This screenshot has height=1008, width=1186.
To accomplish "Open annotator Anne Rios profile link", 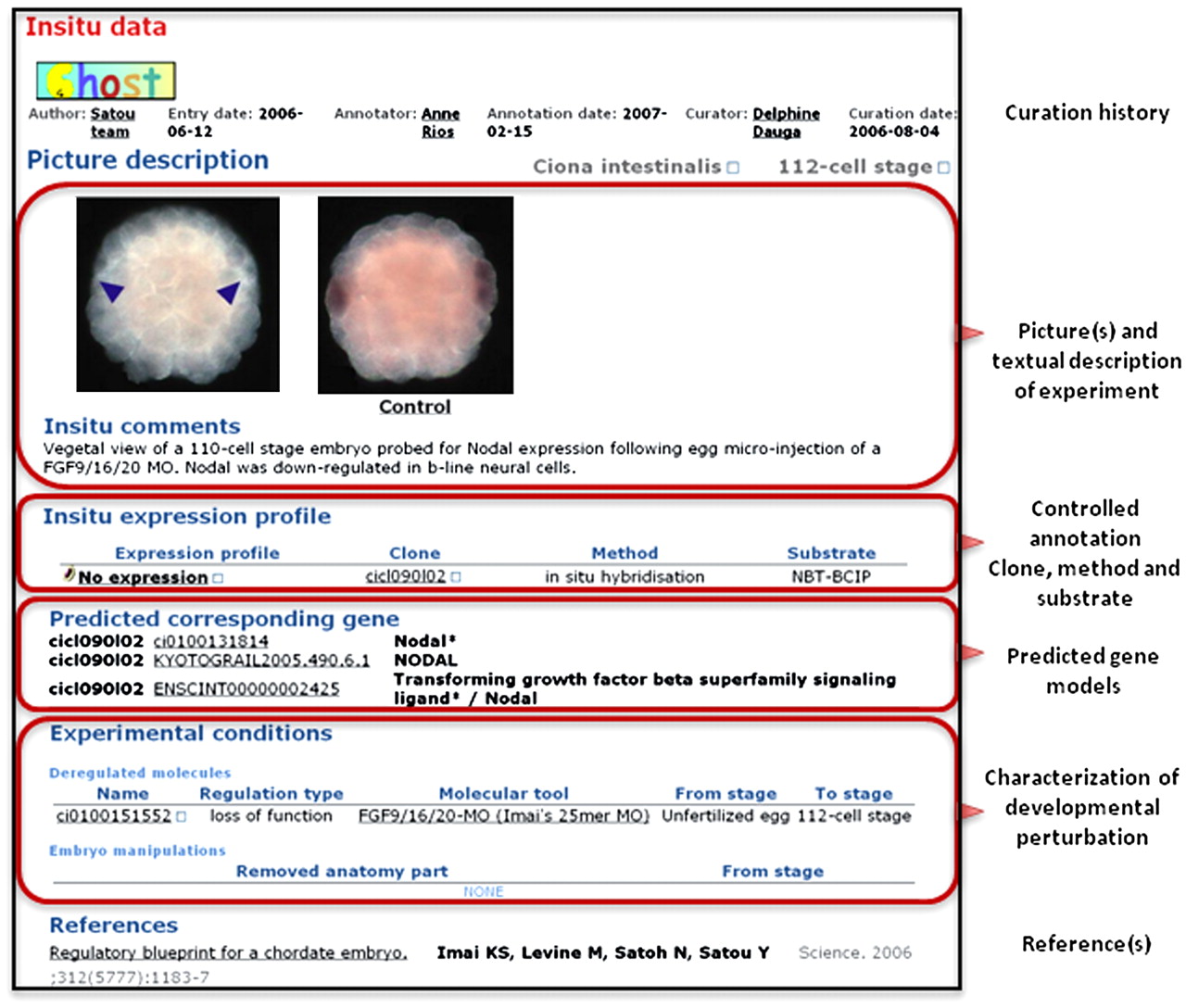I will pos(439,122).
